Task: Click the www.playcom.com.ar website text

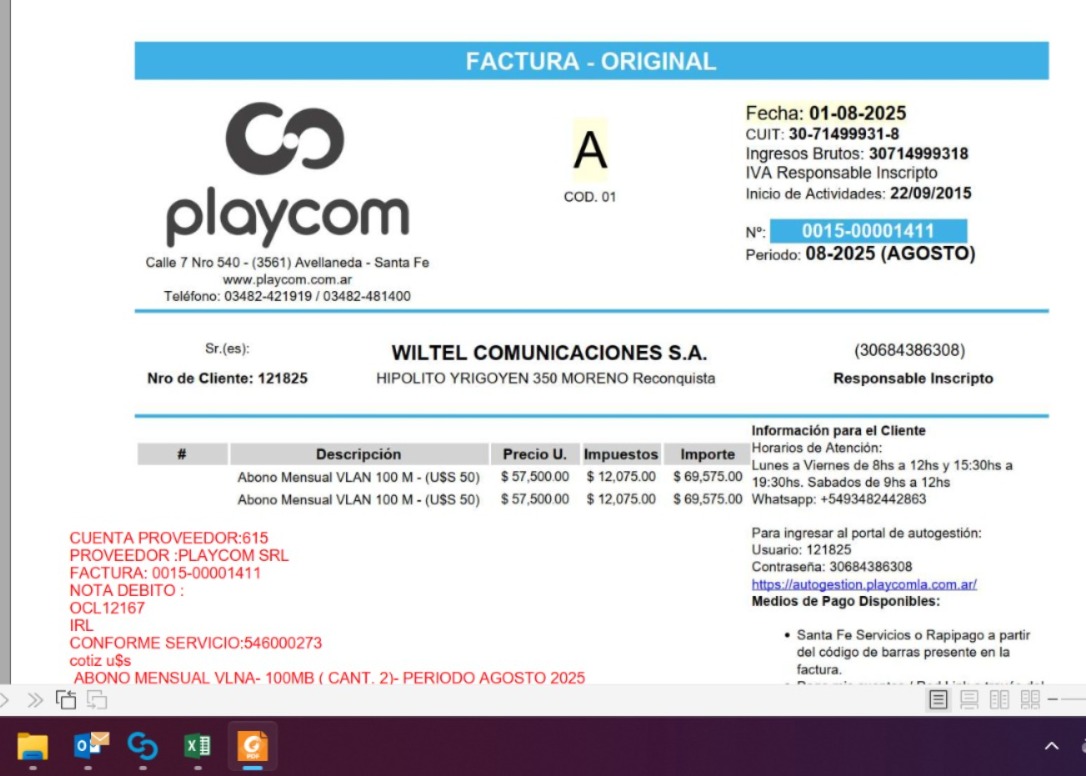Action: (x=287, y=280)
